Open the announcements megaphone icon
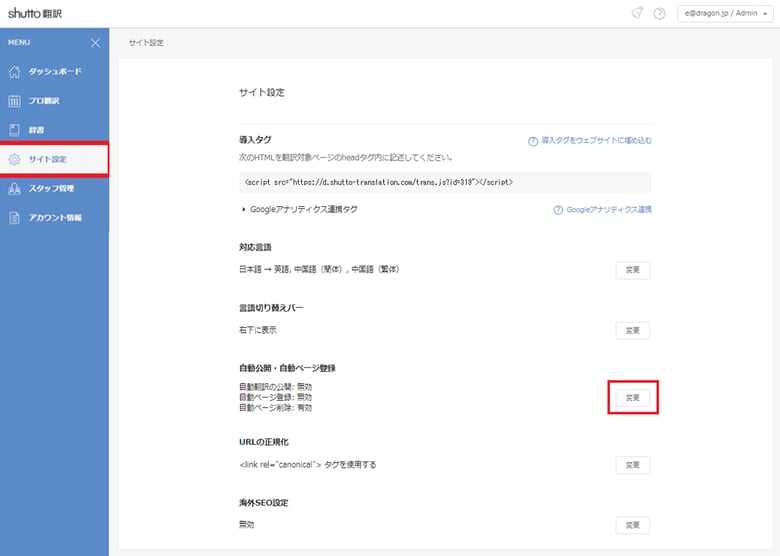Screen dimensions: 780x556 pyautogui.click(x=637, y=13)
